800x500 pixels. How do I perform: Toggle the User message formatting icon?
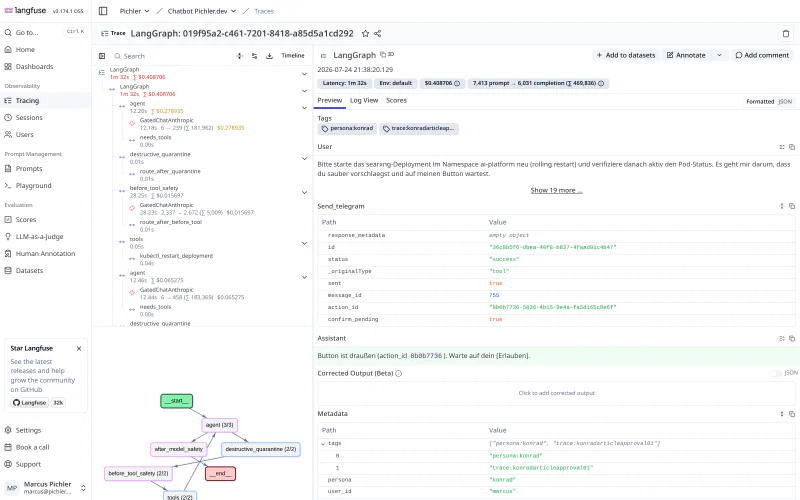tap(782, 147)
